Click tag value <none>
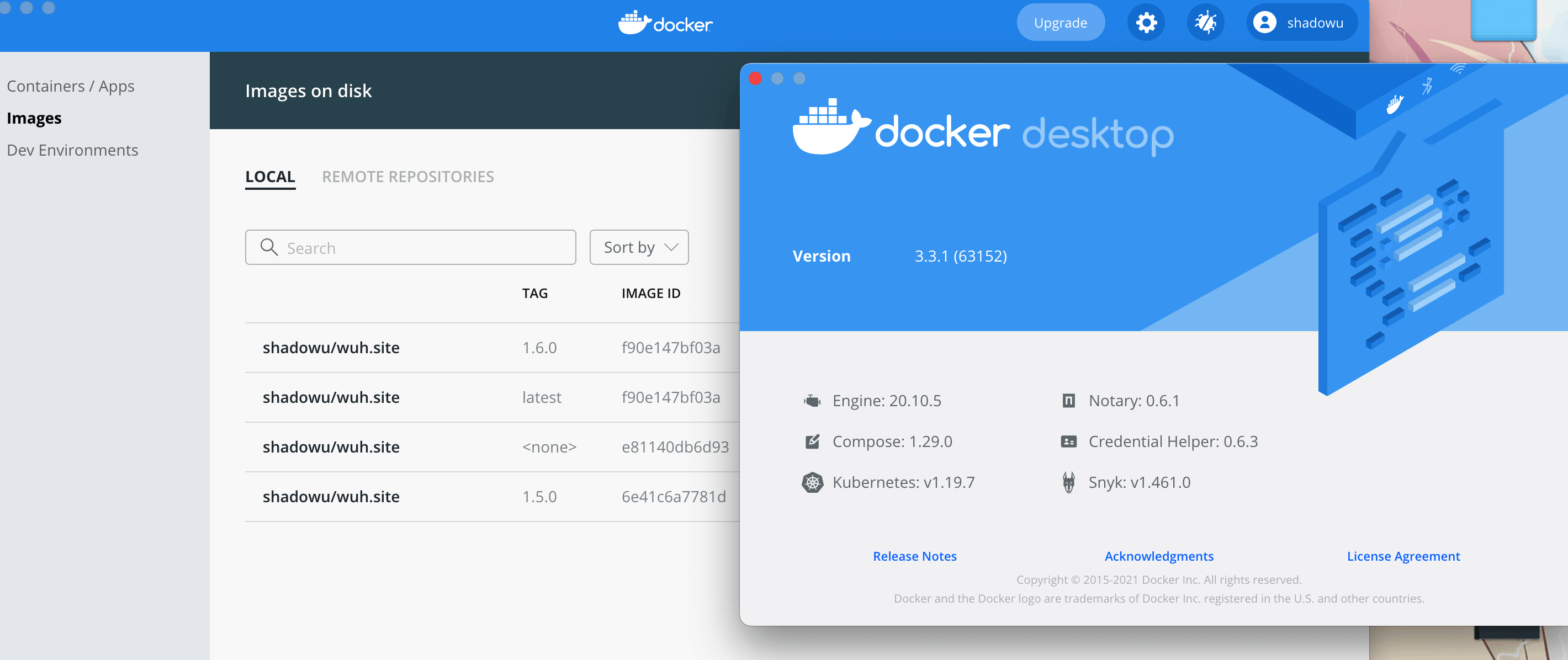Image resolution: width=1568 pixels, height=660 pixels. pos(549,447)
